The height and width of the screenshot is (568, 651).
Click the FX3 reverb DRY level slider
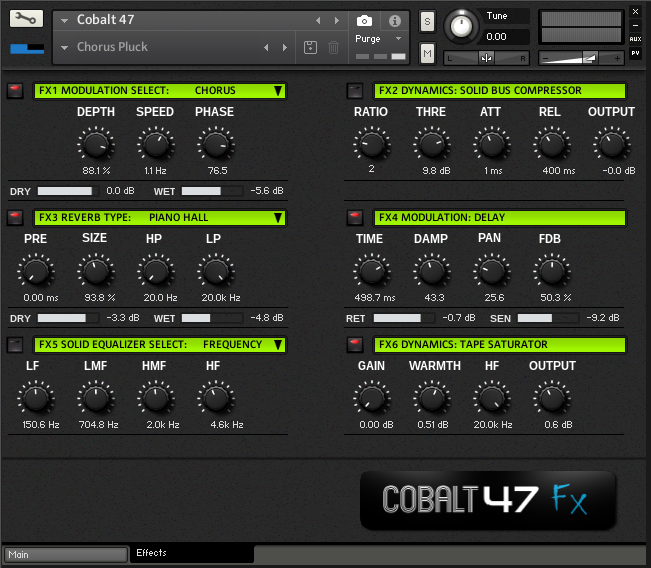(68, 318)
